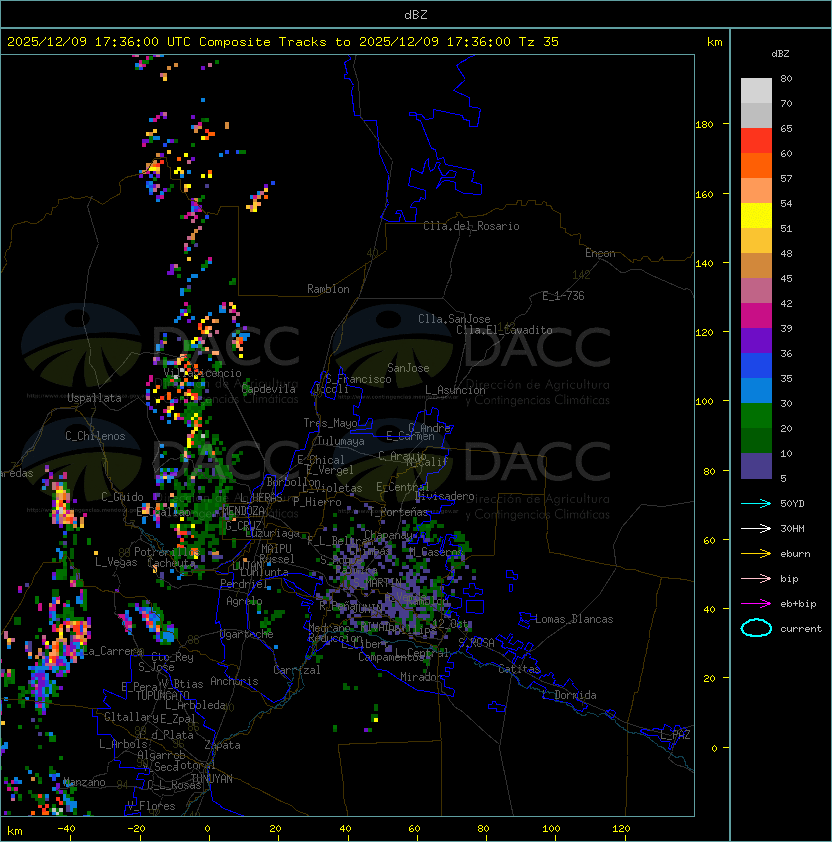Click the 'Uspallata' map label
This screenshot has width=832, height=842.
[x=94, y=398]
